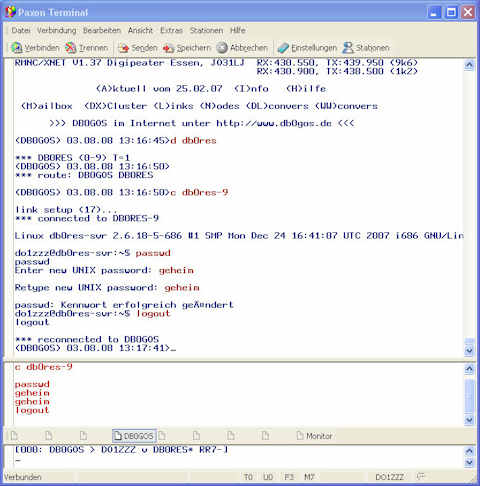Switch to the Monitor tab

point(314,436)
